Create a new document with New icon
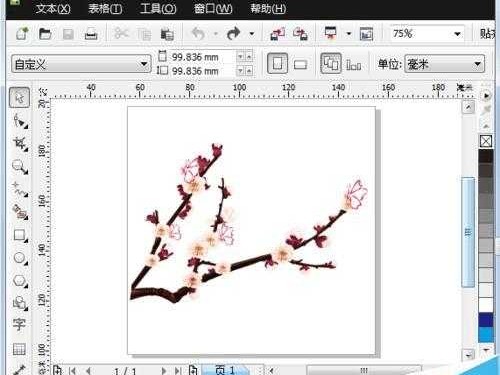Image resolution: width=500 pixels, height=375 pixels. (22, 34)
